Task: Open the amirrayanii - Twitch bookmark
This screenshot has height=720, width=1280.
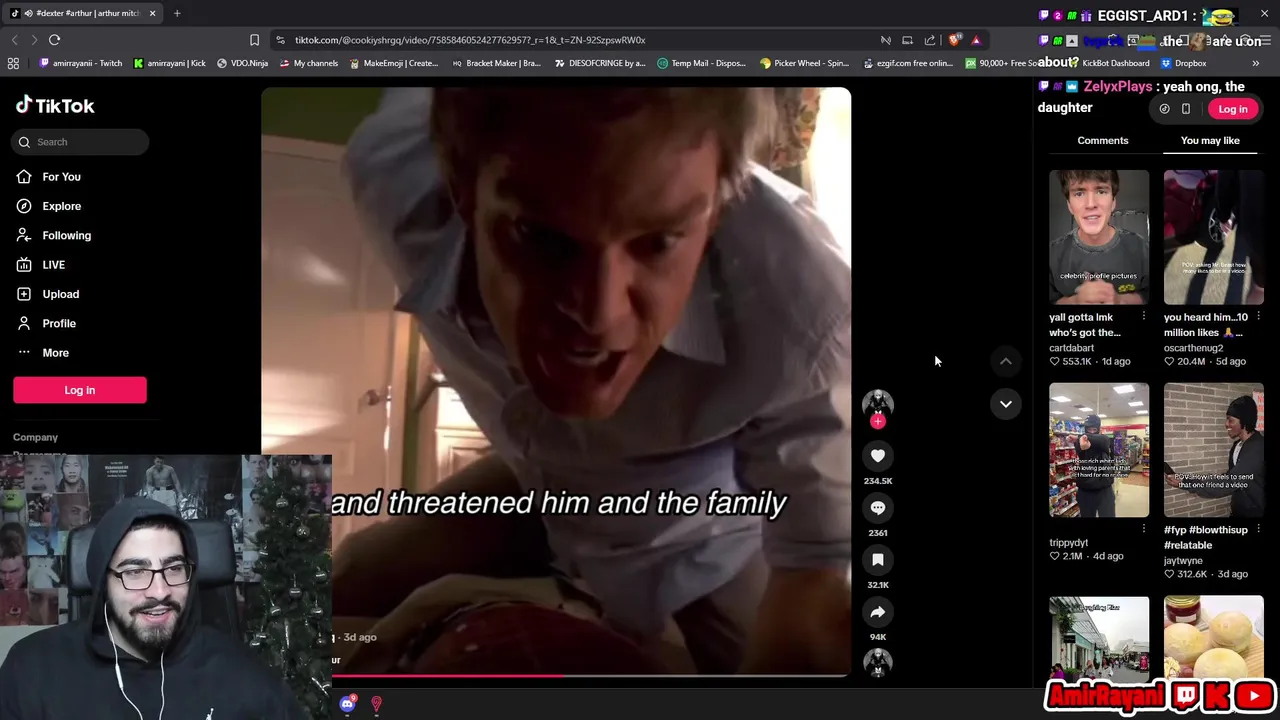Action: tap(81, 63)
